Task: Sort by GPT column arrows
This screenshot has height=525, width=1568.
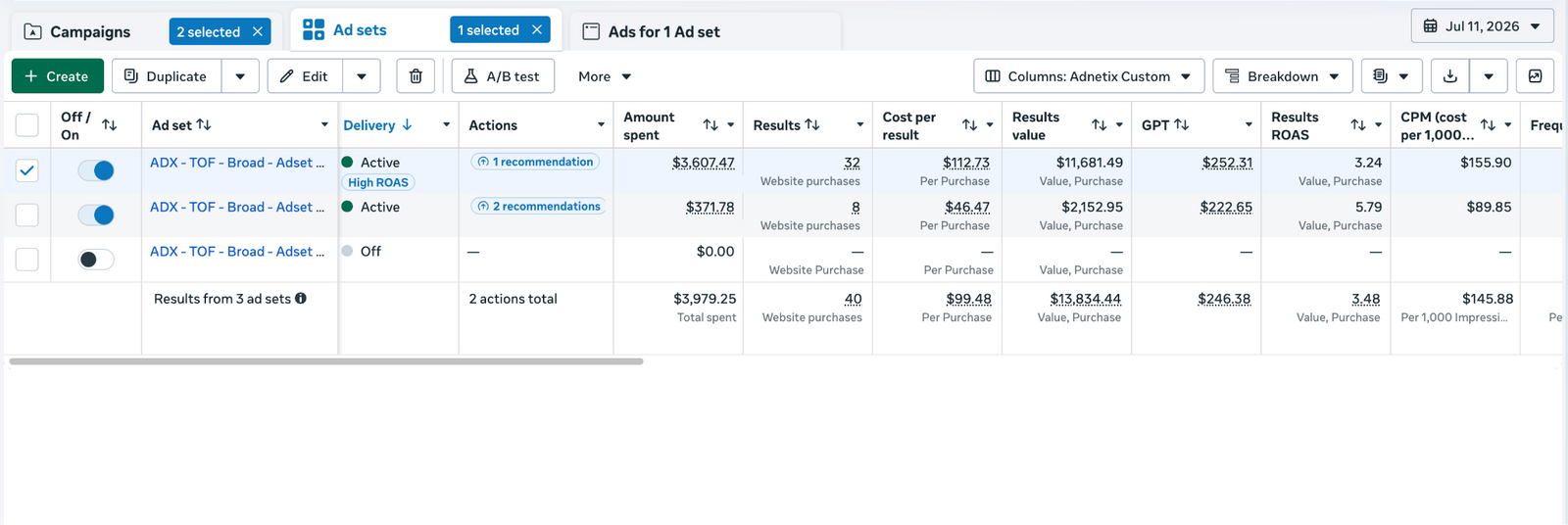Action: (1182, 124)
